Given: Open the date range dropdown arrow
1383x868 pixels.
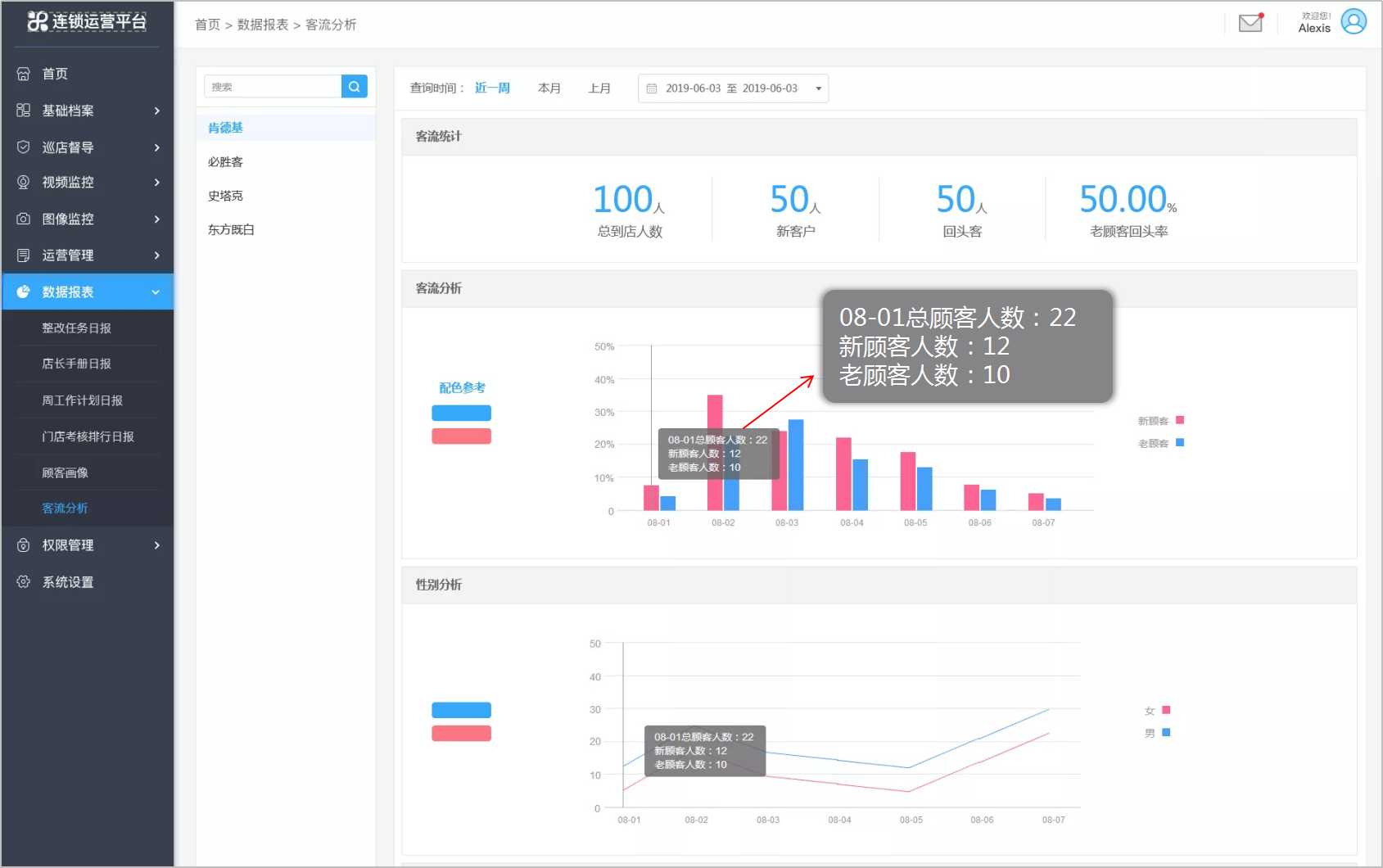Looking at the screenshot, I should tap(818, 88).
